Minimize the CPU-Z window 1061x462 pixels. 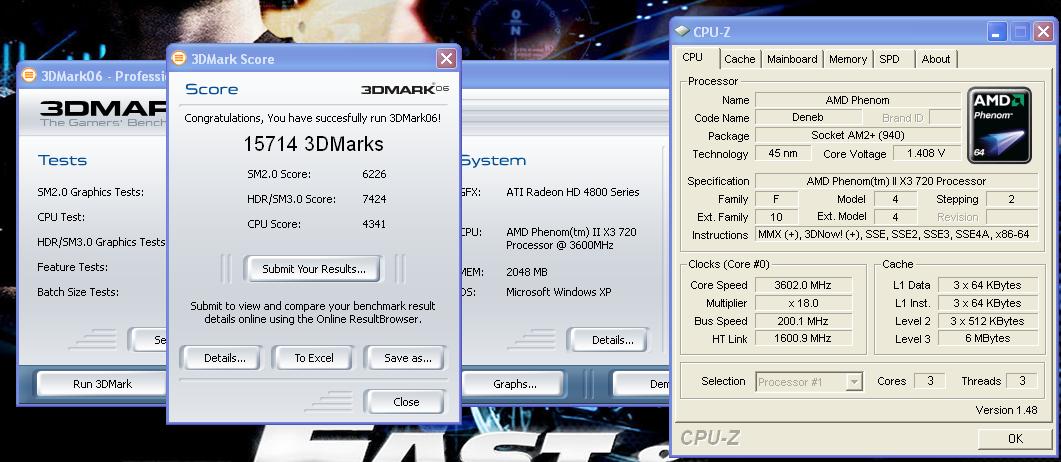(x=996, y=32)
